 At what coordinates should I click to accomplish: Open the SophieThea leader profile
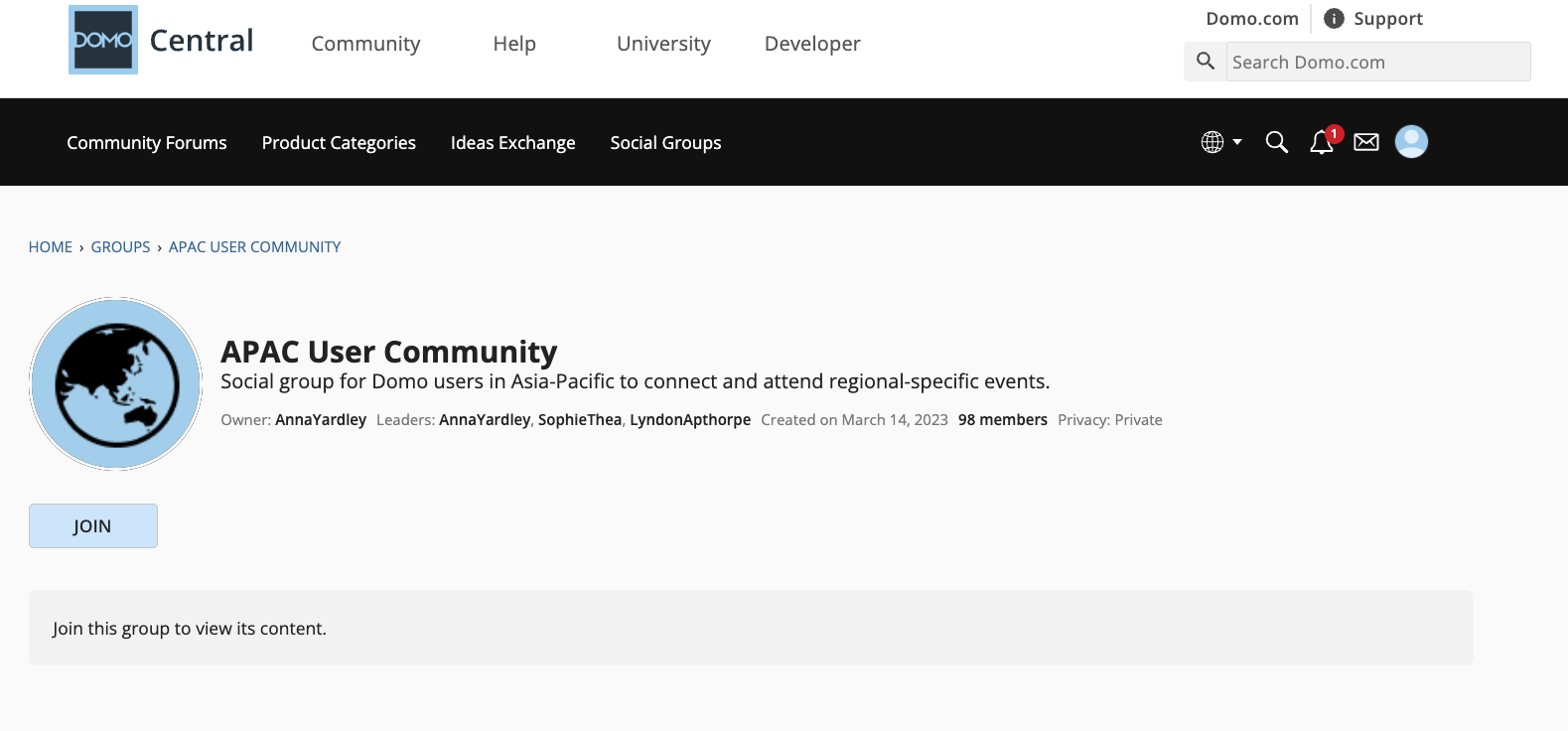point(580,420)
